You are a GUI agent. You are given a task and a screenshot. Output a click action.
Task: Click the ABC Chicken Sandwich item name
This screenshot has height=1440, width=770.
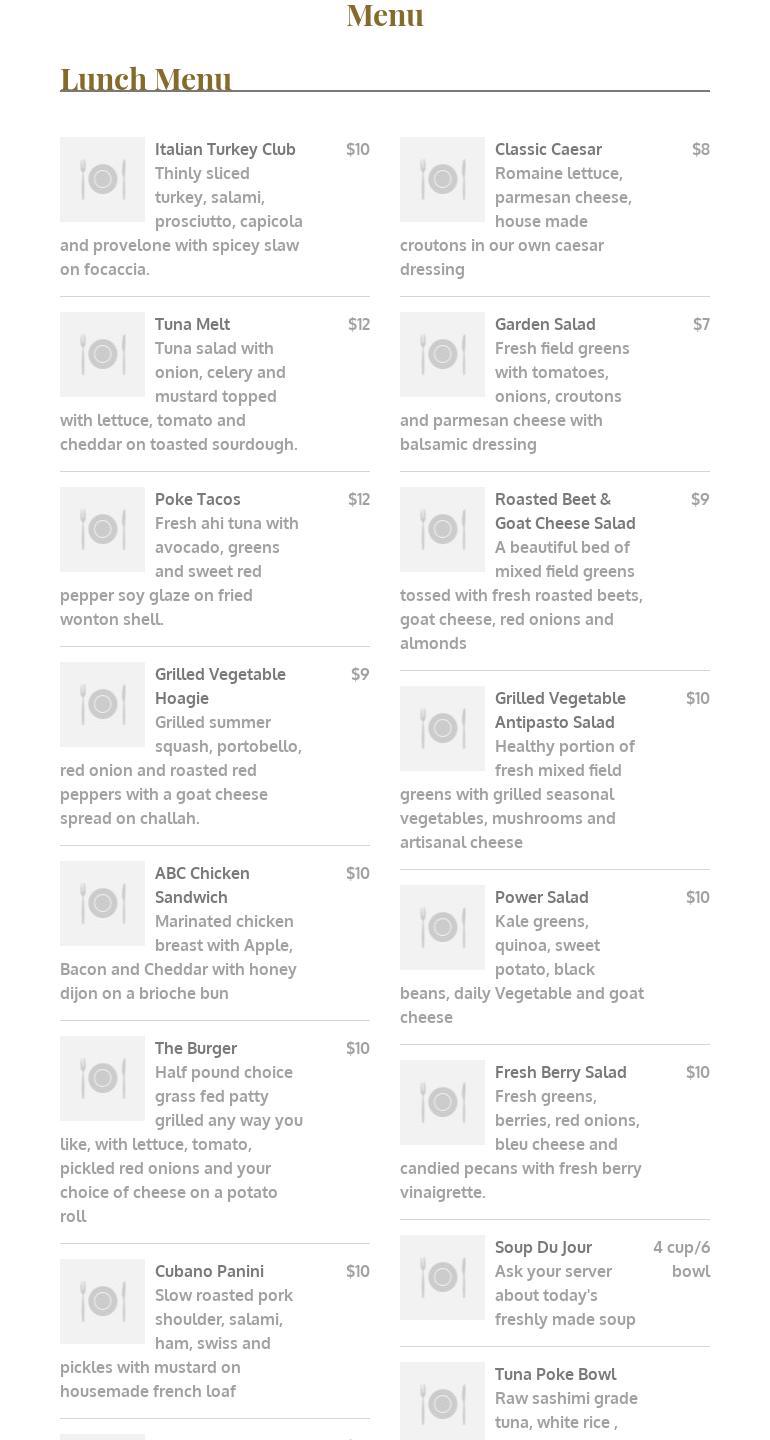202,885
